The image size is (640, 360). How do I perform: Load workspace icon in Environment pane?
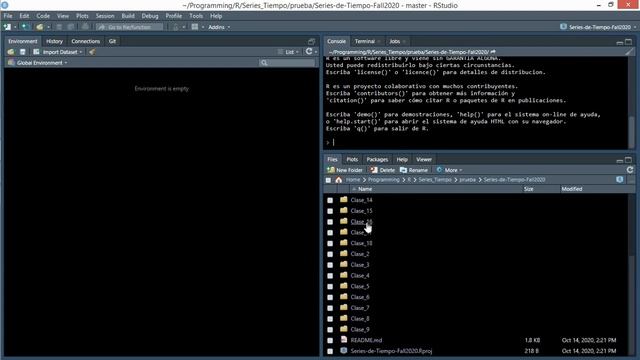tap(11, 52)
